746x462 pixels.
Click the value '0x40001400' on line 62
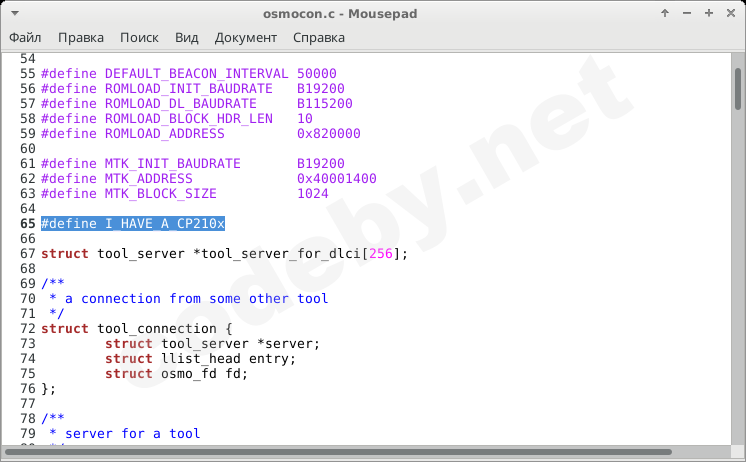337,178
